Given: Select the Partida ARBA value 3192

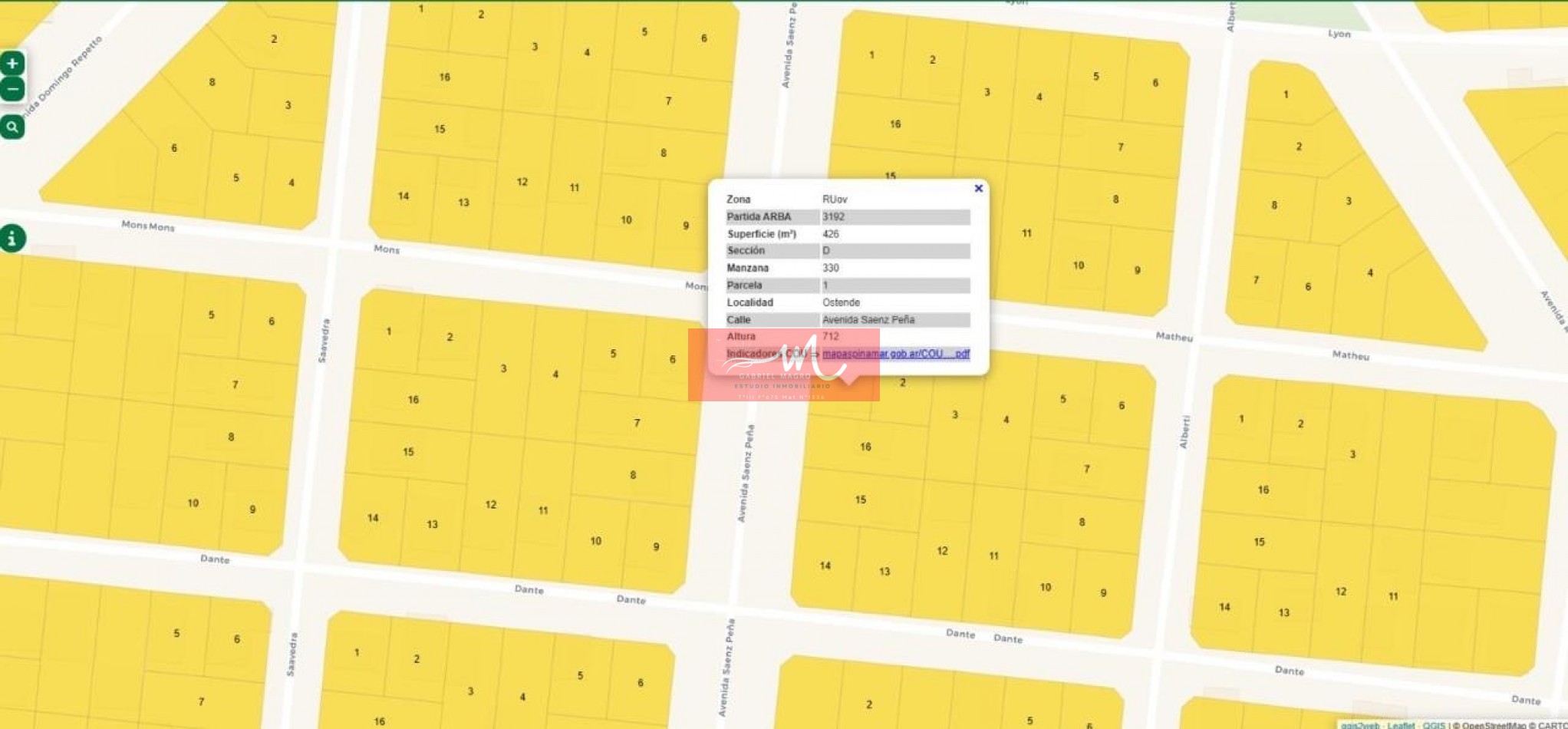Looking at the screenshot, I should tap(833, 217).
